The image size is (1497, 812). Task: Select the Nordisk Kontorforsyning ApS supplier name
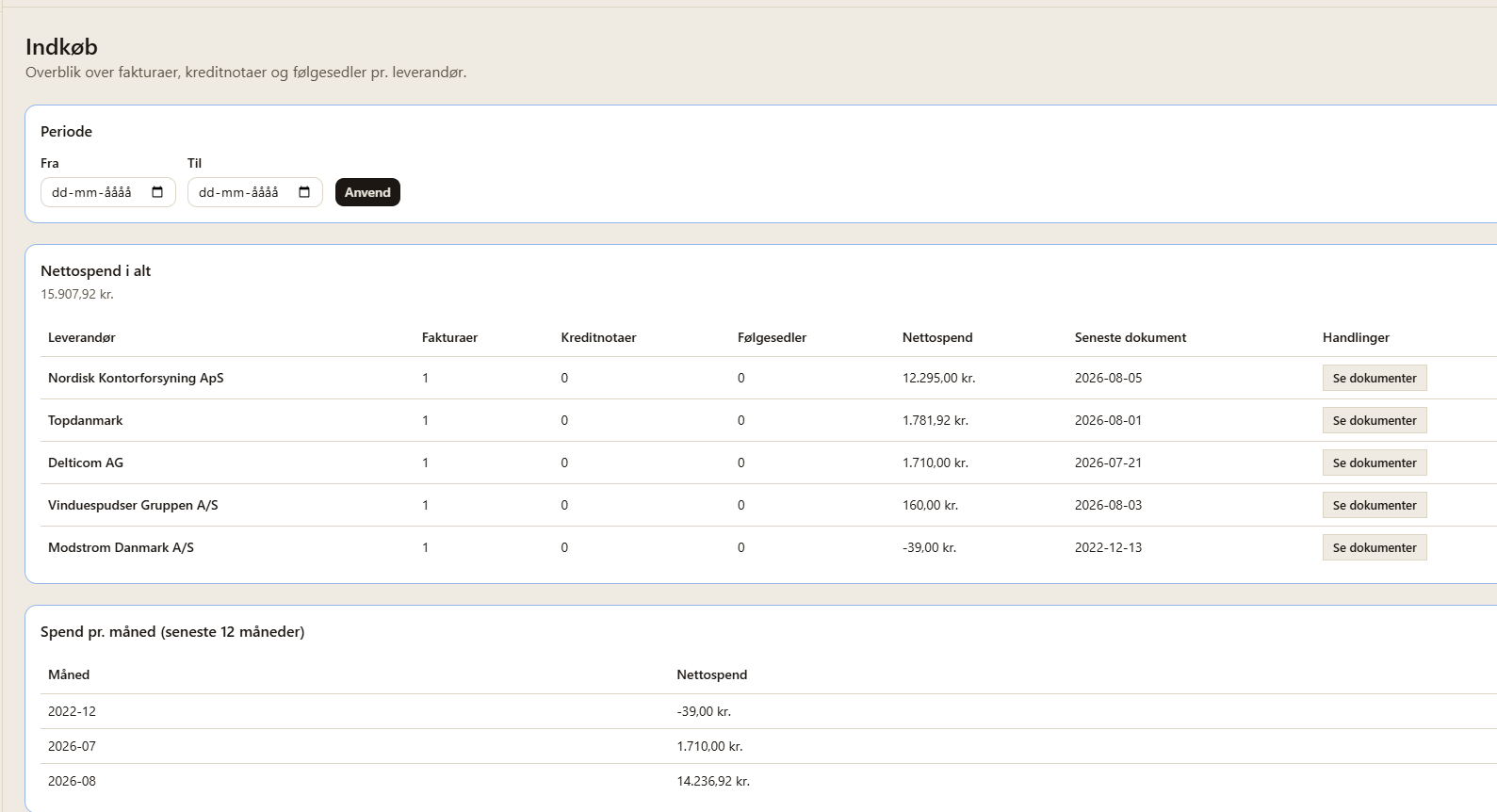coord(136,378)
